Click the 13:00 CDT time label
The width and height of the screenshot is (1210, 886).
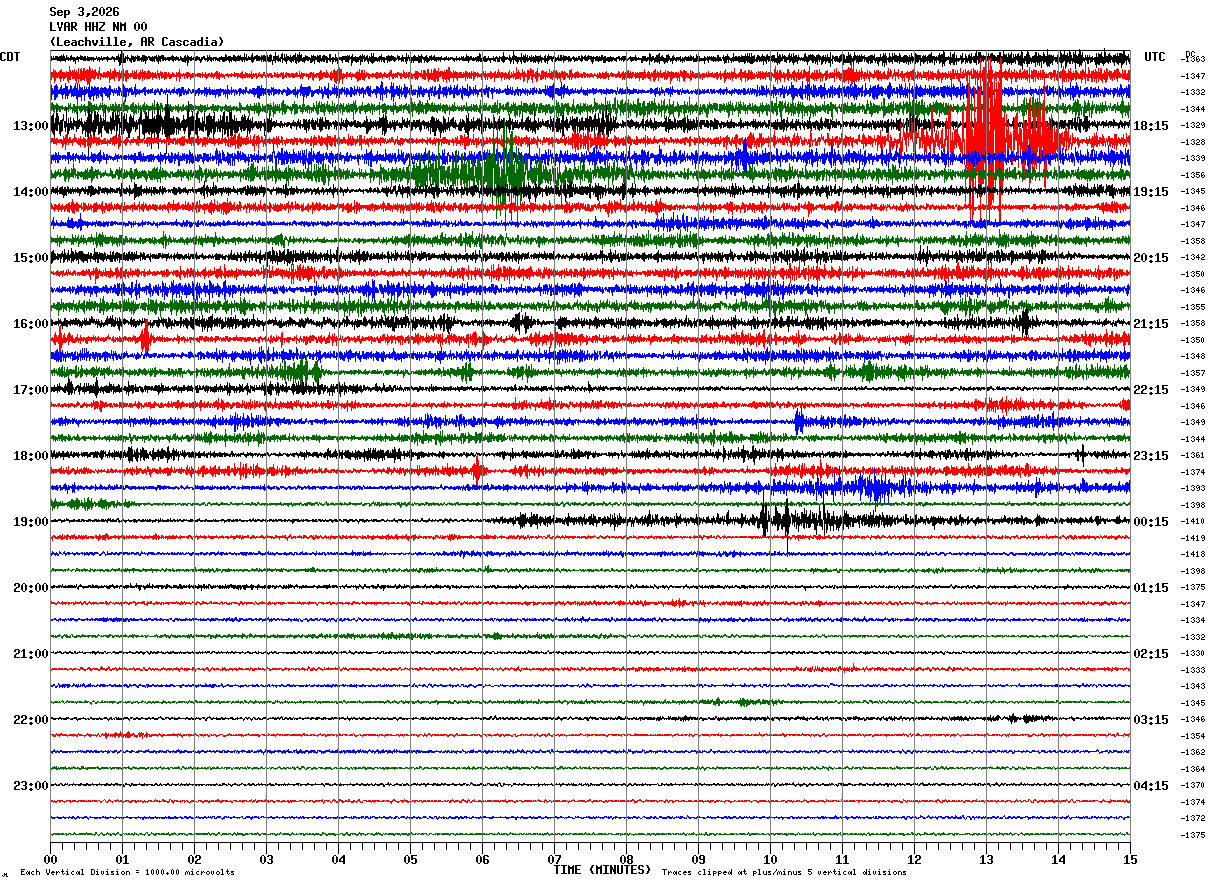(30, 126)
